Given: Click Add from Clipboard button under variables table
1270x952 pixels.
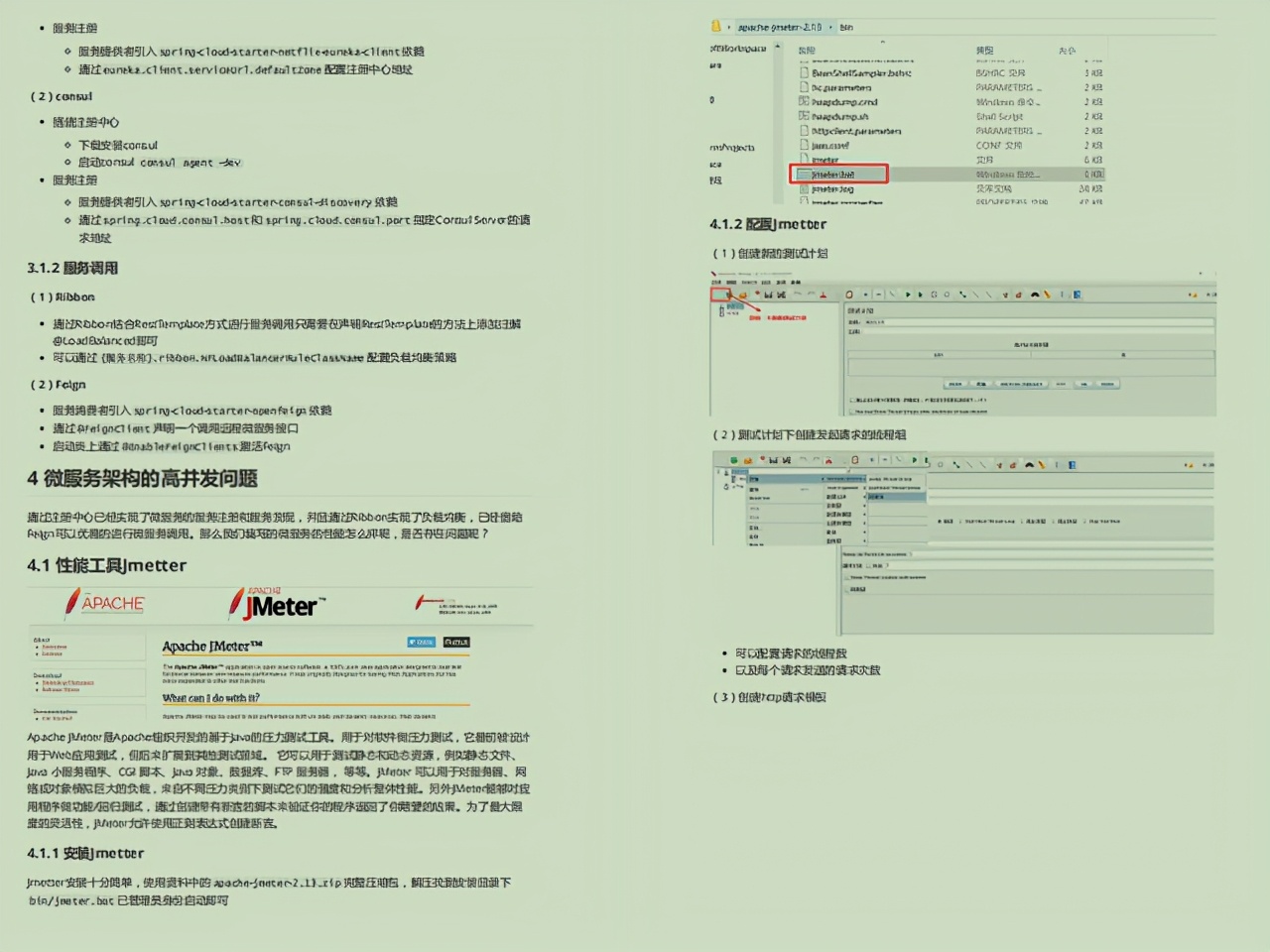Looking at the screenshot, I should (1022, 384).
